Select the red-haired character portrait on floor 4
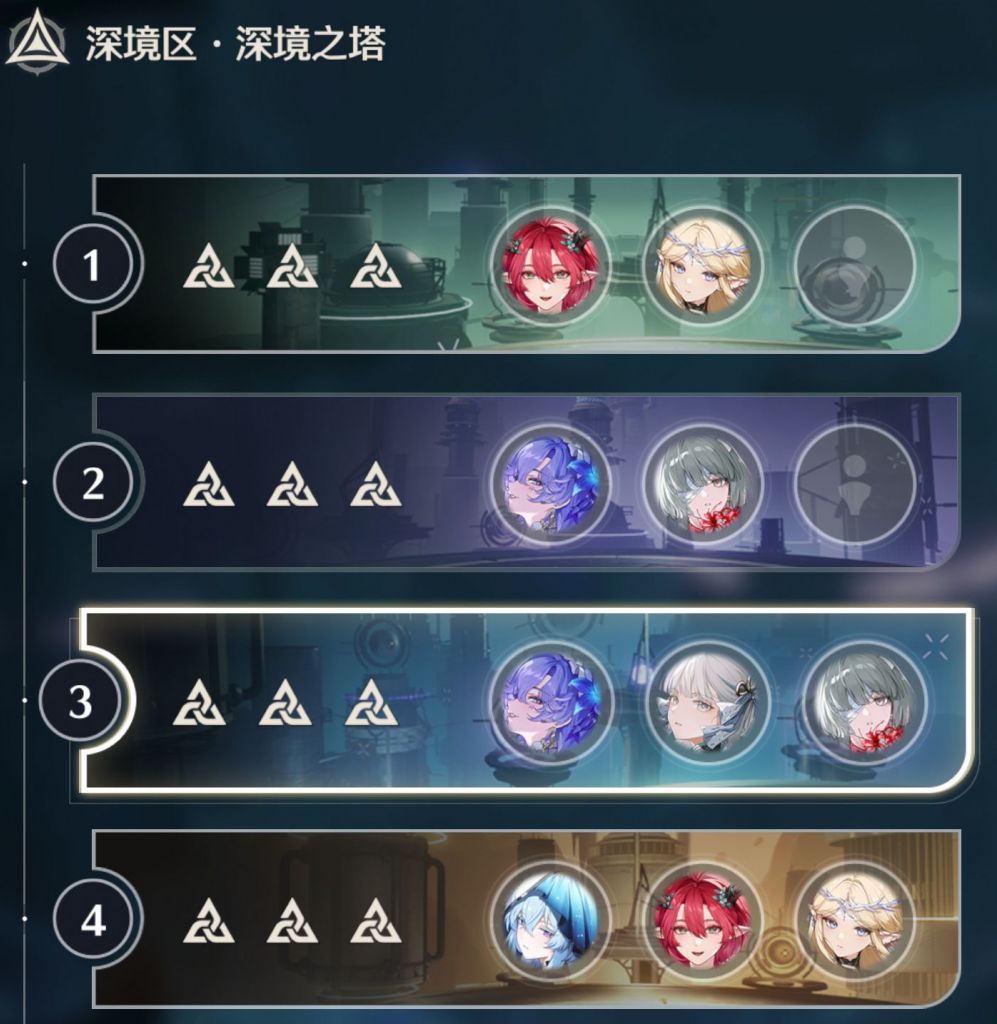The height and width of the screenshot is (1024, 997). [x=703, y=921]
